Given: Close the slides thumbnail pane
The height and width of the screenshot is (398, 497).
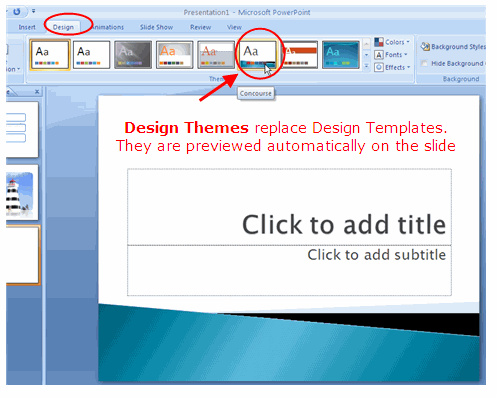Looking at the screenshot, I should pyautogui.click(x=37, y=91).
